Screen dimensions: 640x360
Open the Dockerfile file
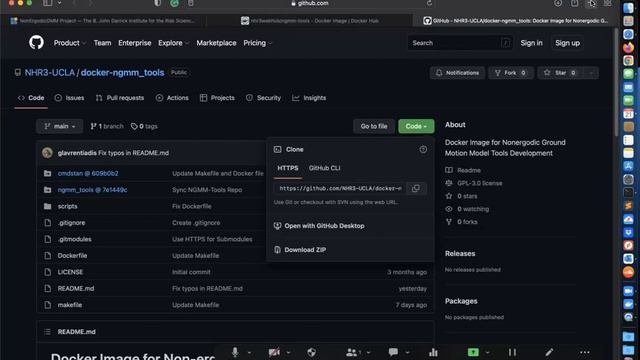[x=72, y=256]
